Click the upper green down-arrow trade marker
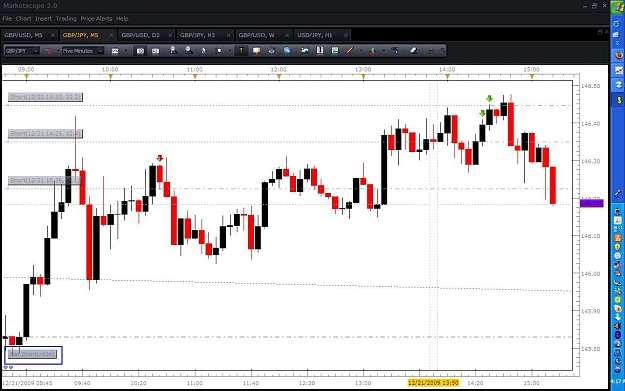625x391 pixels. pos(489,98)
